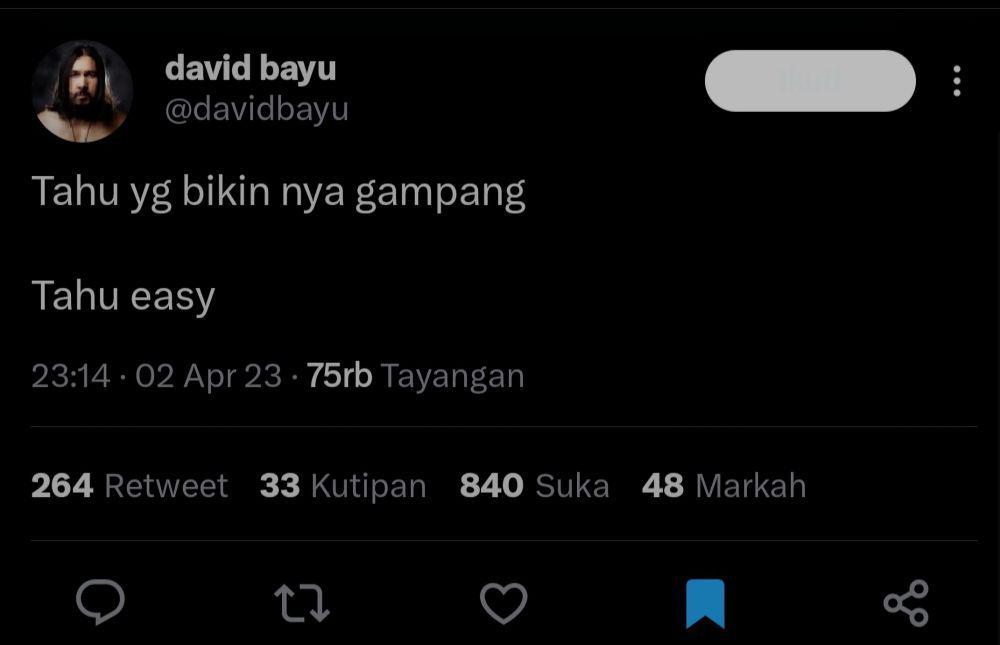The height and width of the screenshot is (645, 1000).
Task: Share the tweet using the share icon
Action: [x=906, y=603]
